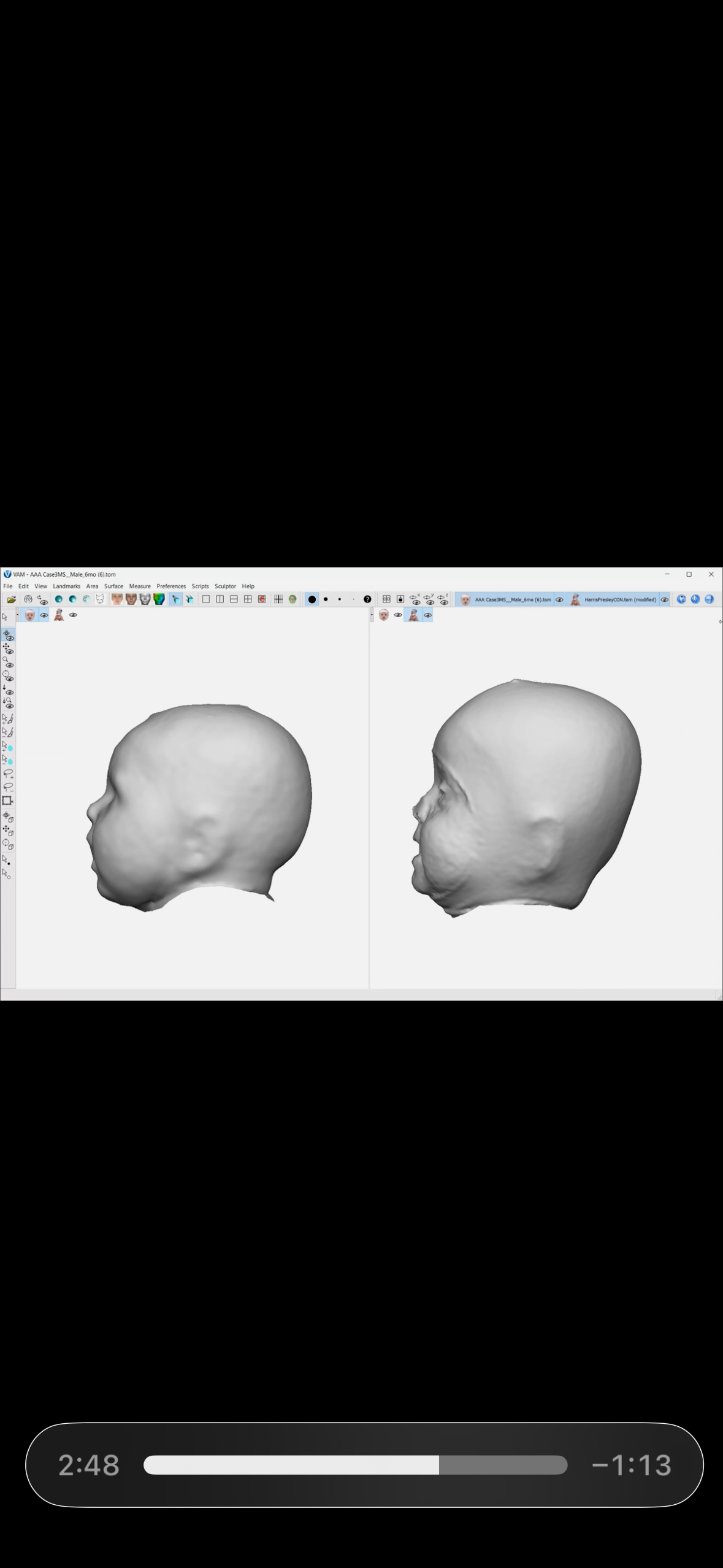723x1568 pixels.
Task: Select the add lasso selection tool
Action: 8,774
